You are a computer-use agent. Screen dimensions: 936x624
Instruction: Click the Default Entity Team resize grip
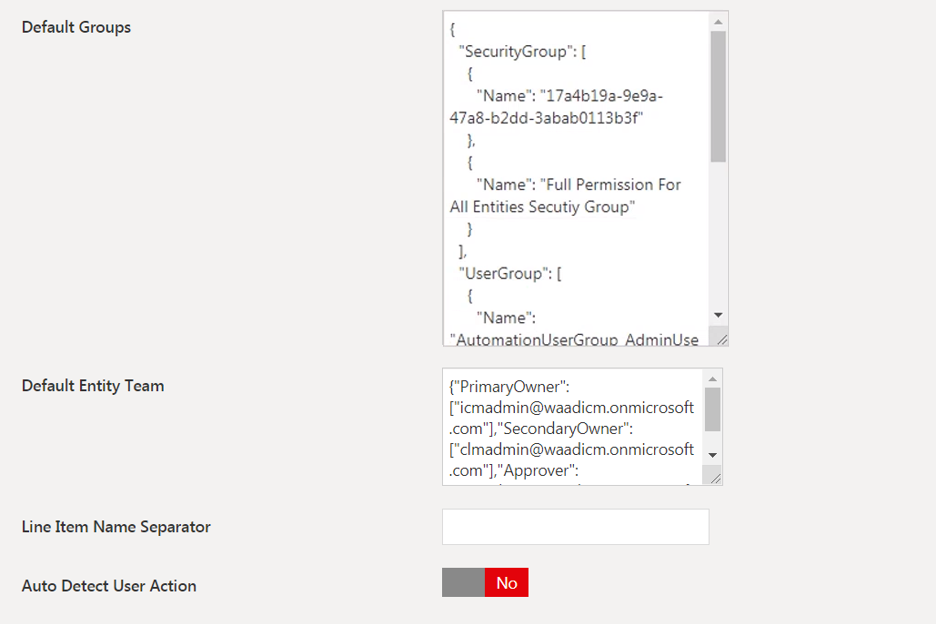coord(713,477)
